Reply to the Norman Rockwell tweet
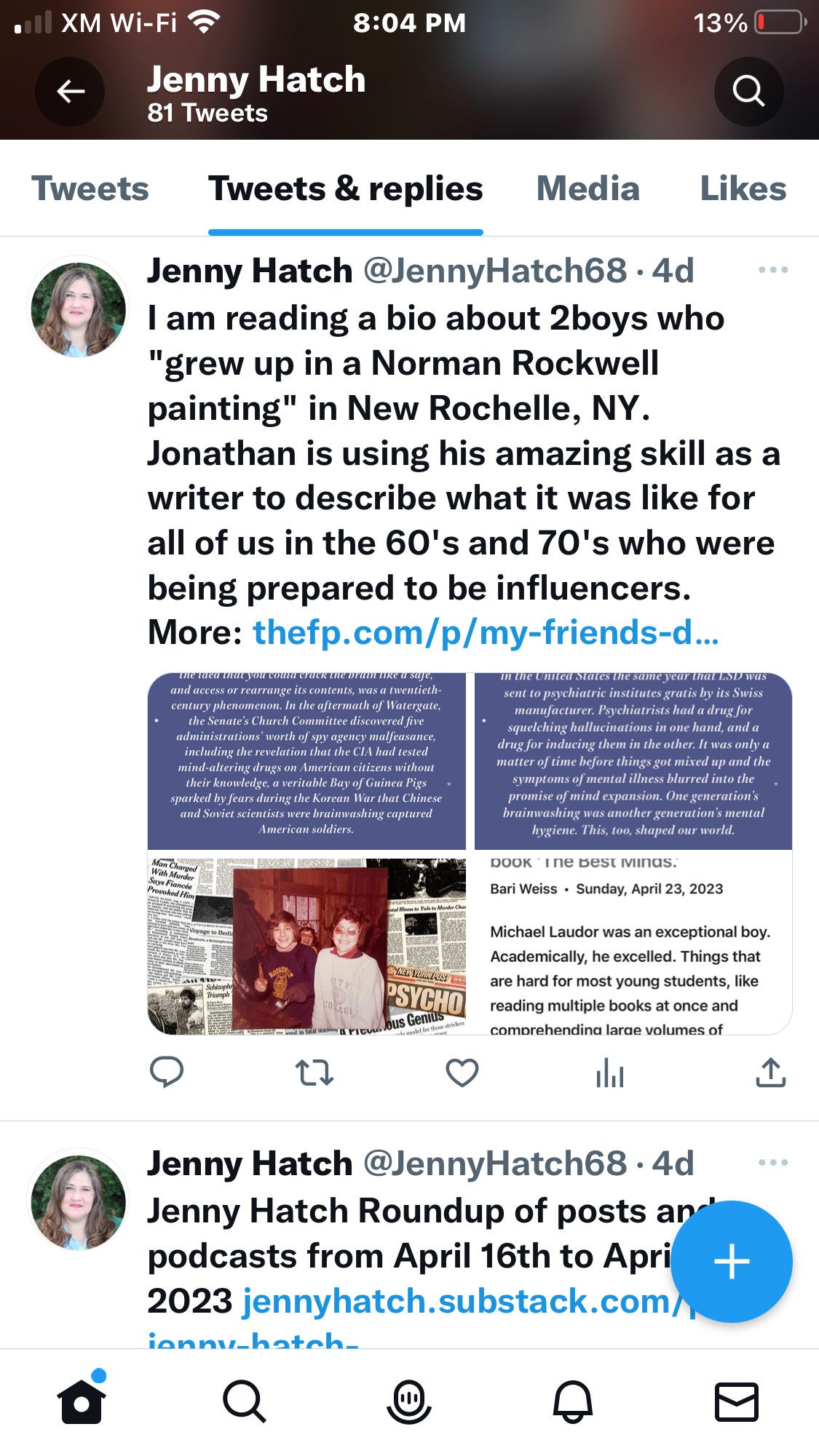This screenshot has width=819, height=1456. tap(166, 1072)
